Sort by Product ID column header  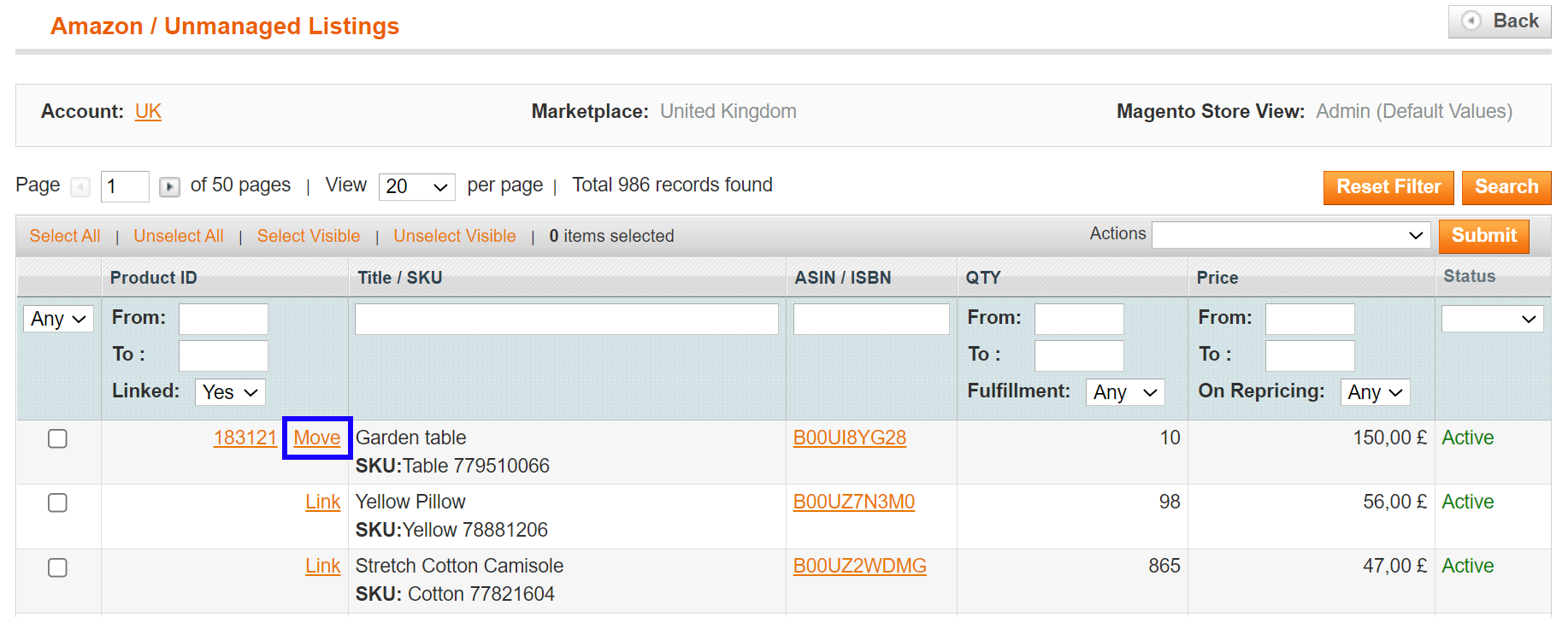pyautogui.click(x=154, y=278)
